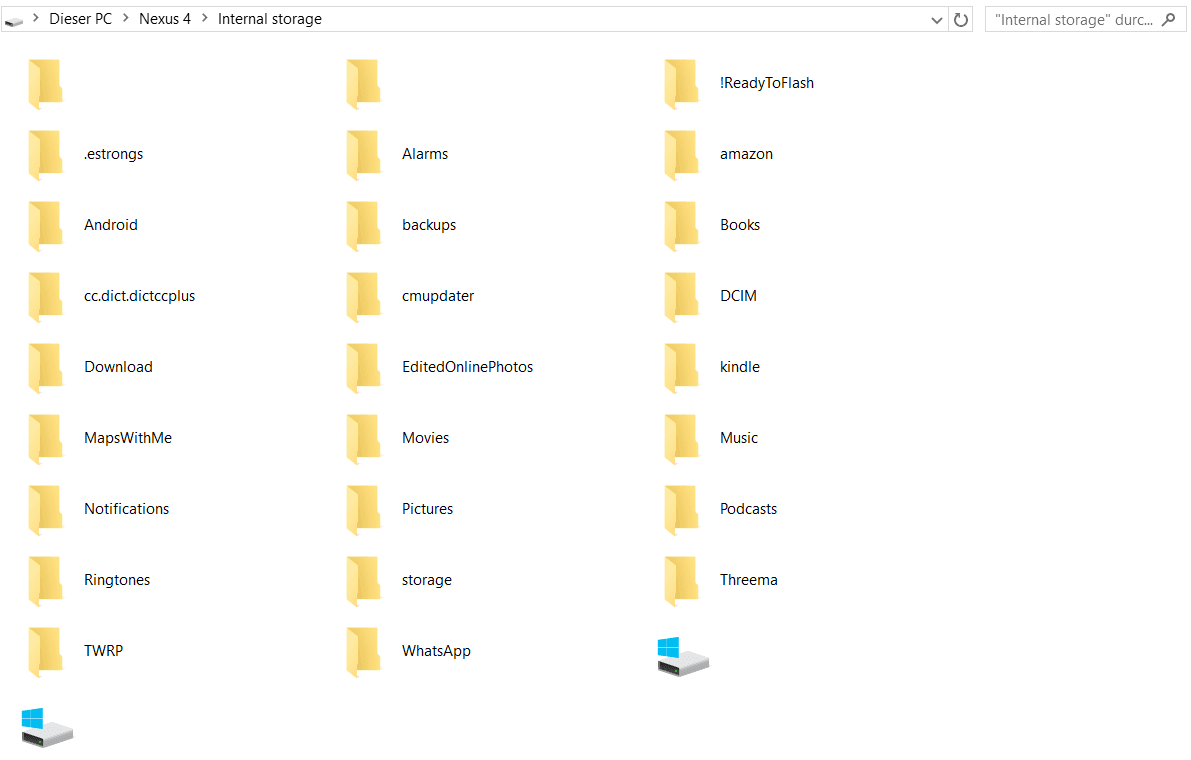Image resolution: width=1191 pixels, height=760 pixels.
Task: Click the "Download" label
Action: 118,367
